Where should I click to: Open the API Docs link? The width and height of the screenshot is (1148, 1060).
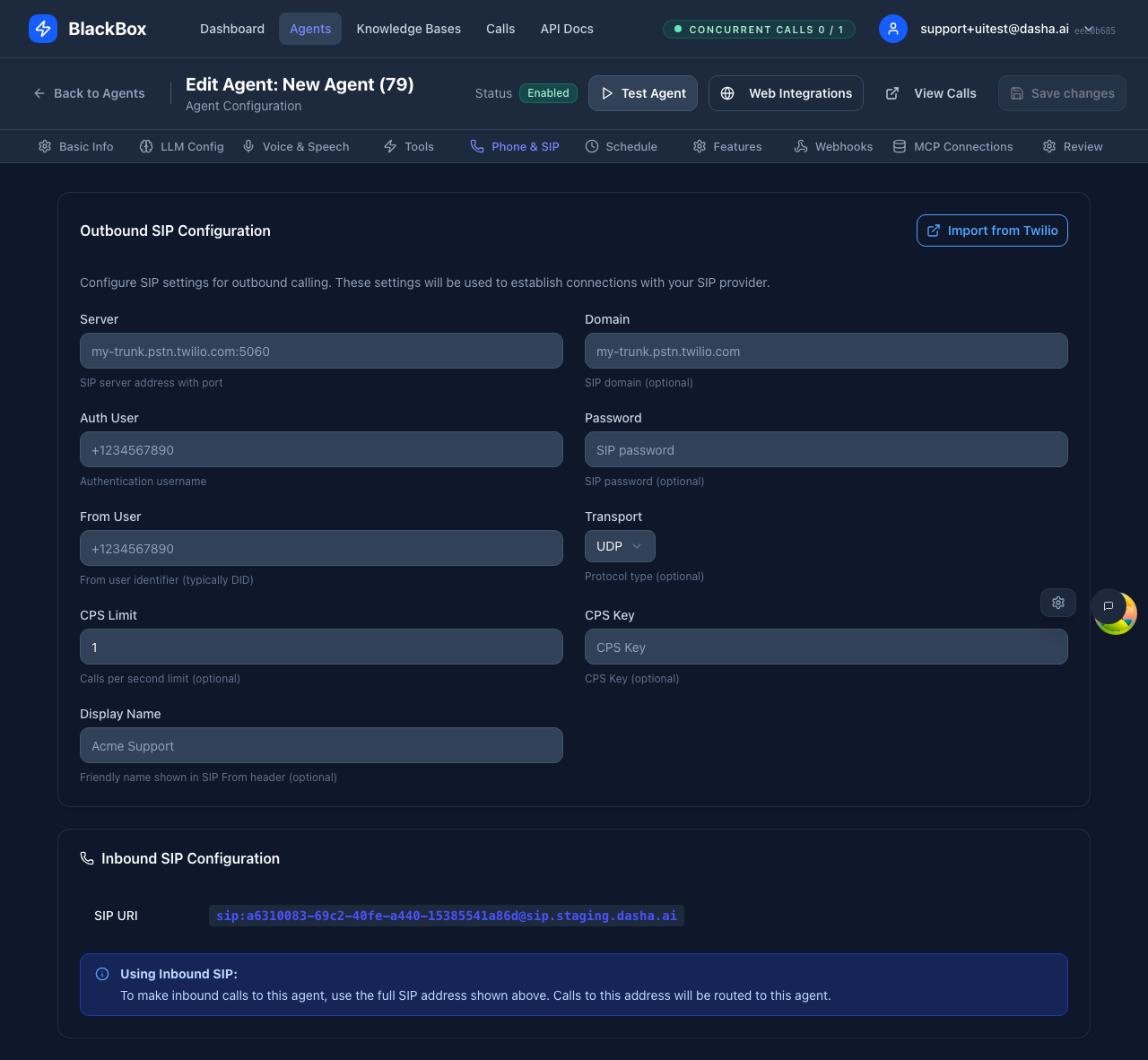pos(567,29)
